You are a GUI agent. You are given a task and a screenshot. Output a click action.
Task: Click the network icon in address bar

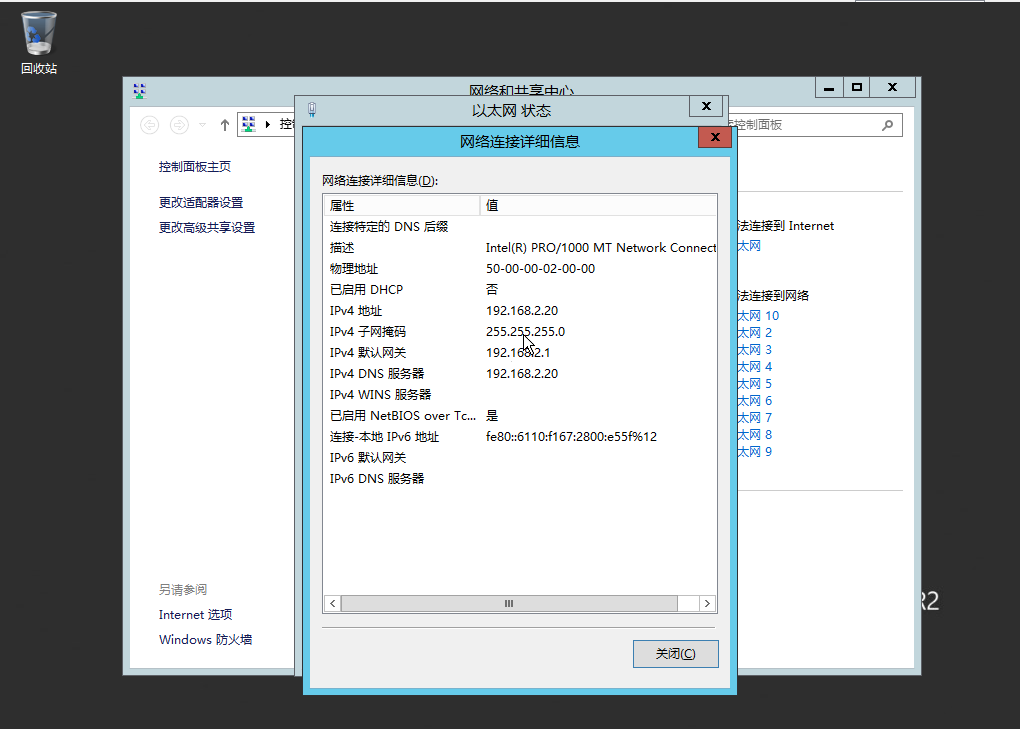tap(250, 124)
